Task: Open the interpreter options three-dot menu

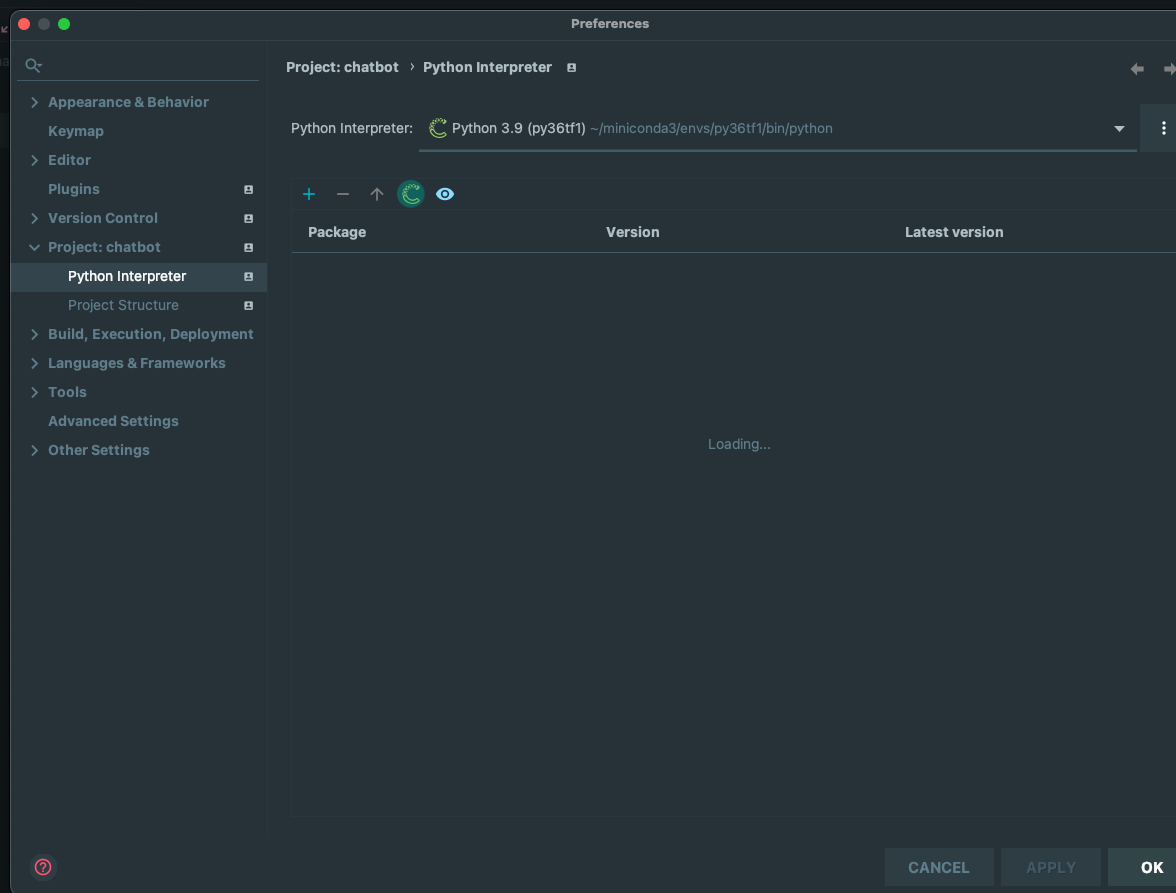Action: click(x=1162, y=128)
